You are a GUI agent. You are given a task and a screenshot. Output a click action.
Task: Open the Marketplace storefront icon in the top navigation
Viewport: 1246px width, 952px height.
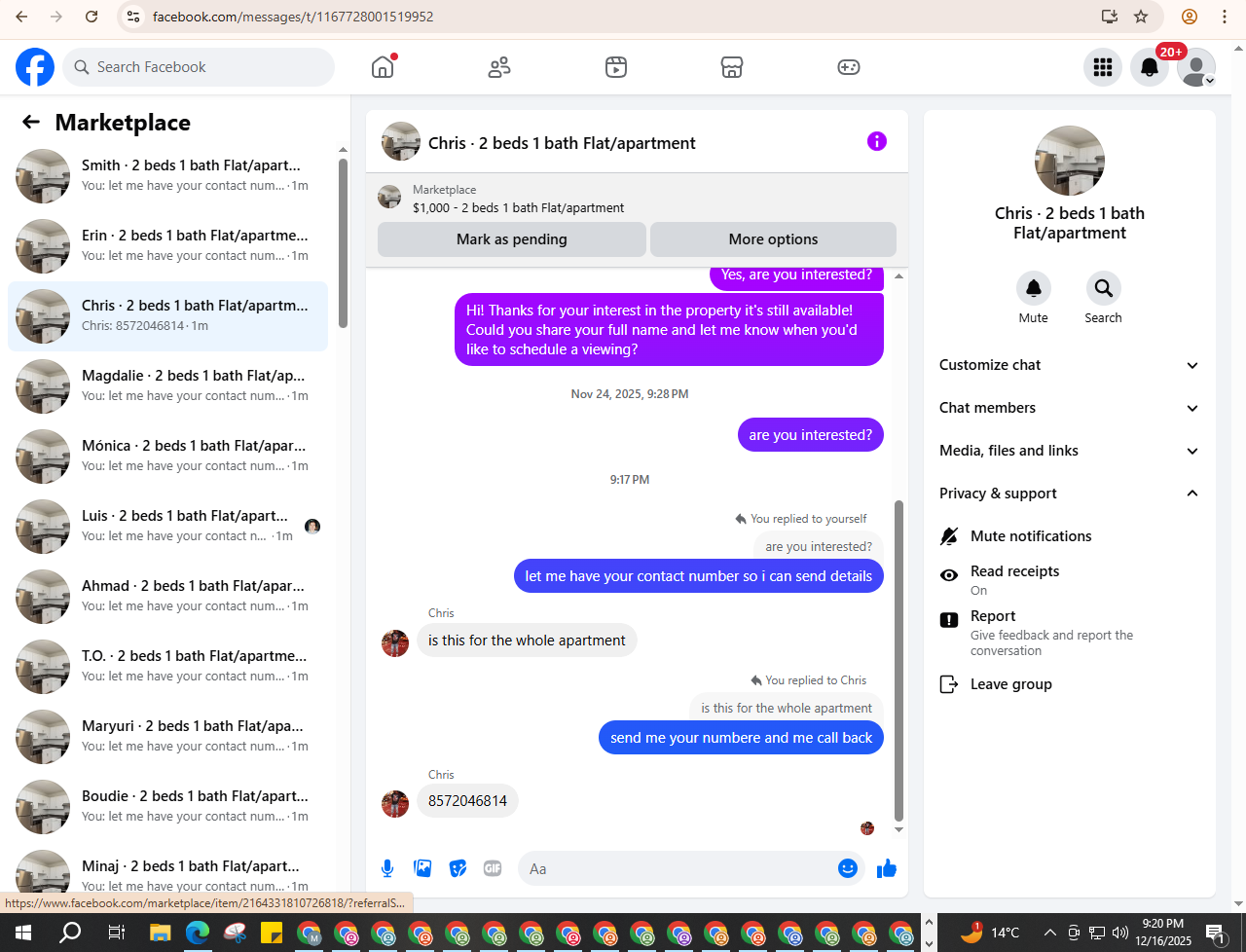[732, 67]
